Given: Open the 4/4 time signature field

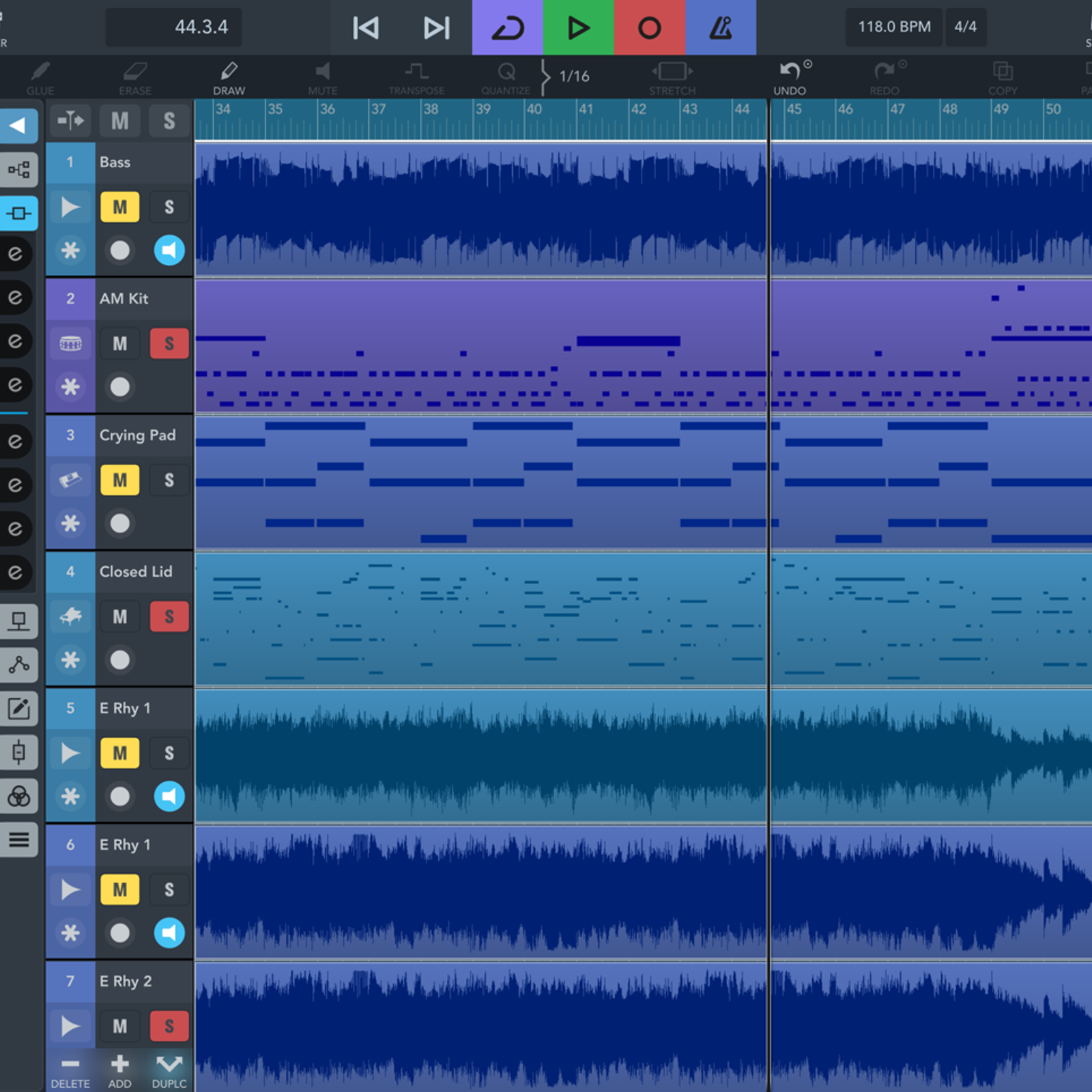Looking at the screenshot, I should click(966, 27).
